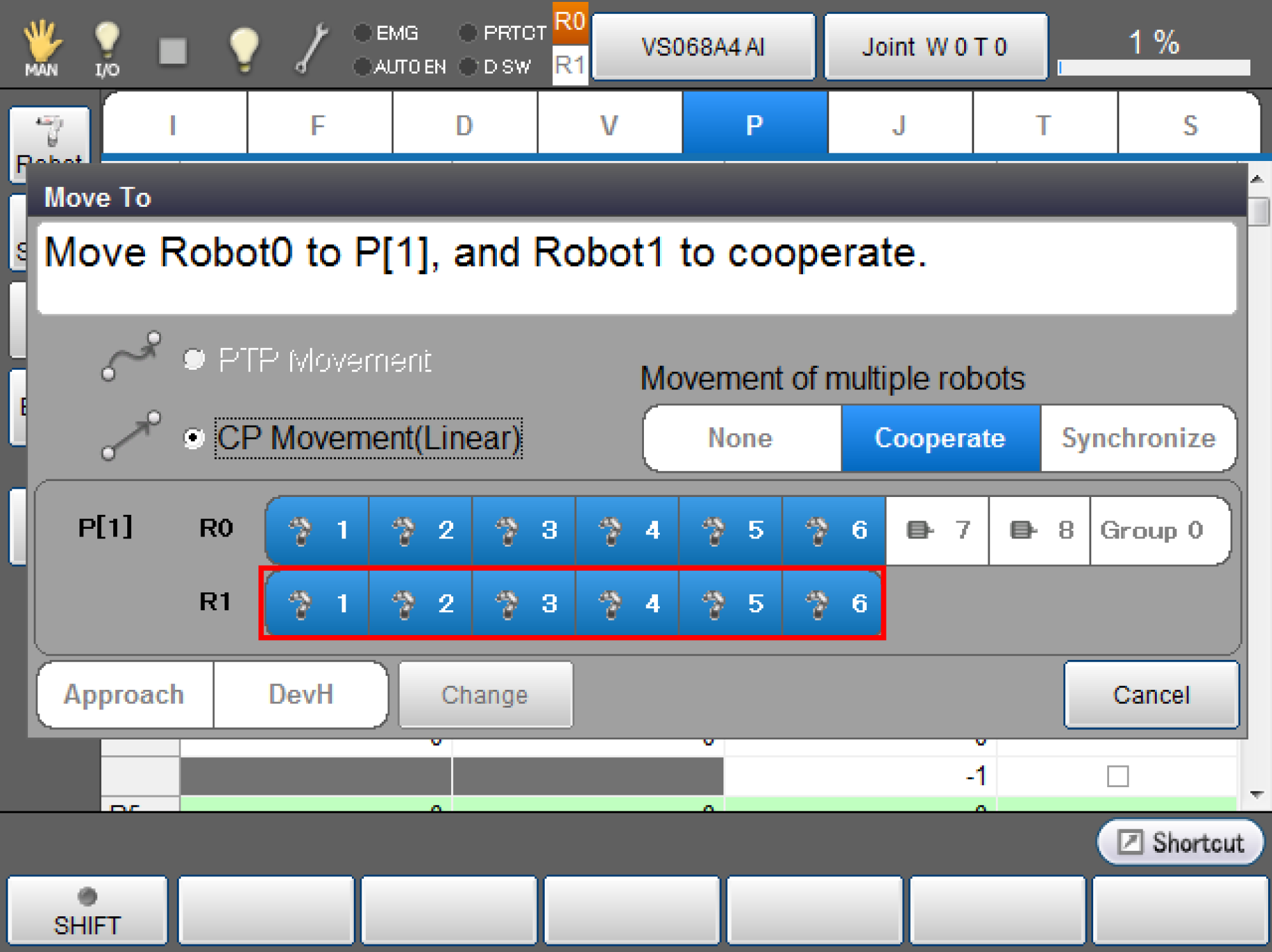Choose Synchronize for multiple robots
This screenshot has width=1272, height=952.
point(1138,438)
